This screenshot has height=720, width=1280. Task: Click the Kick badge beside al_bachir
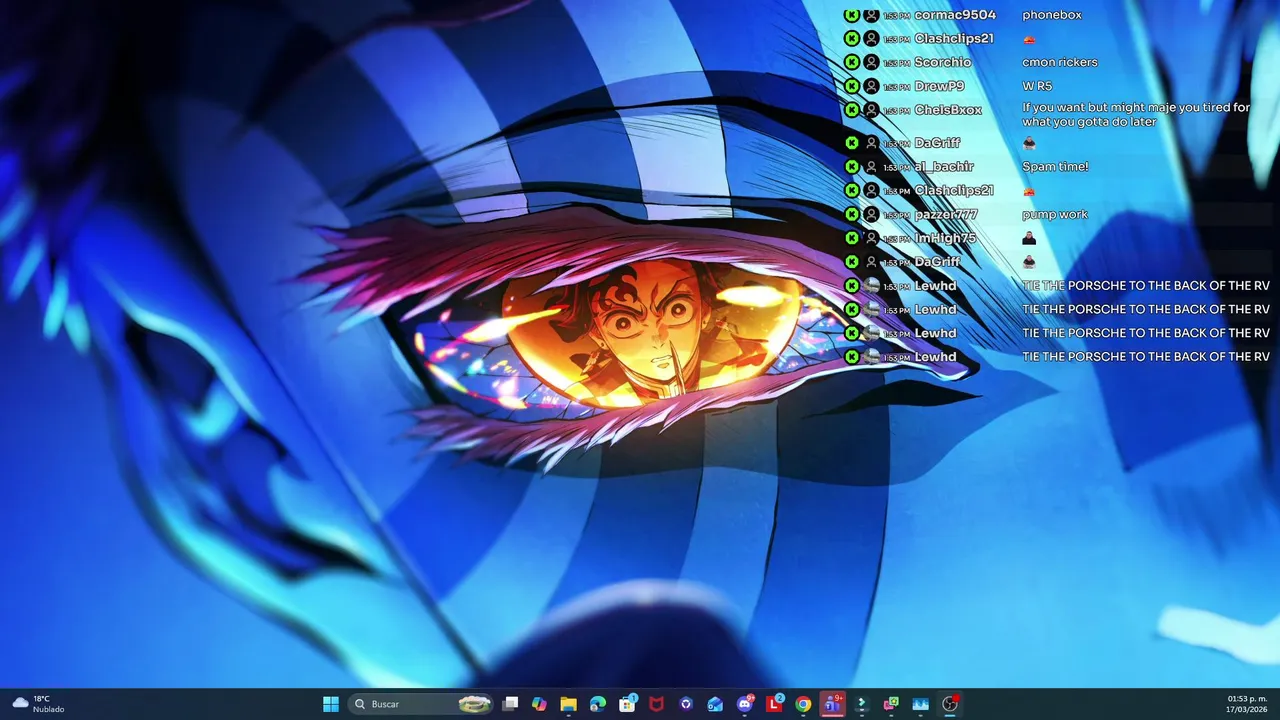(x=852, y=167)
